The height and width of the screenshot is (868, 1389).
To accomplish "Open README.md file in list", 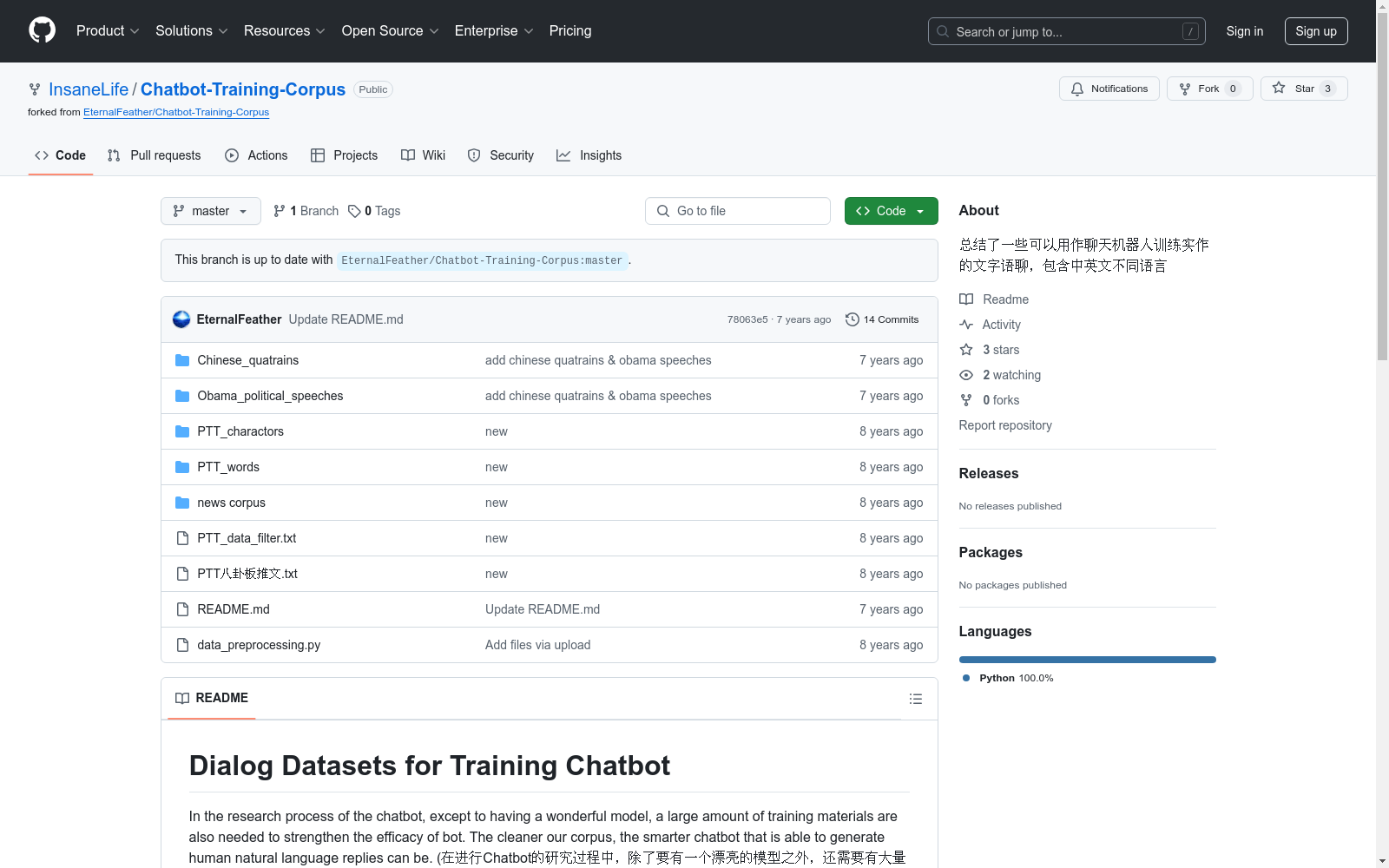I will (x=234, y=609).
